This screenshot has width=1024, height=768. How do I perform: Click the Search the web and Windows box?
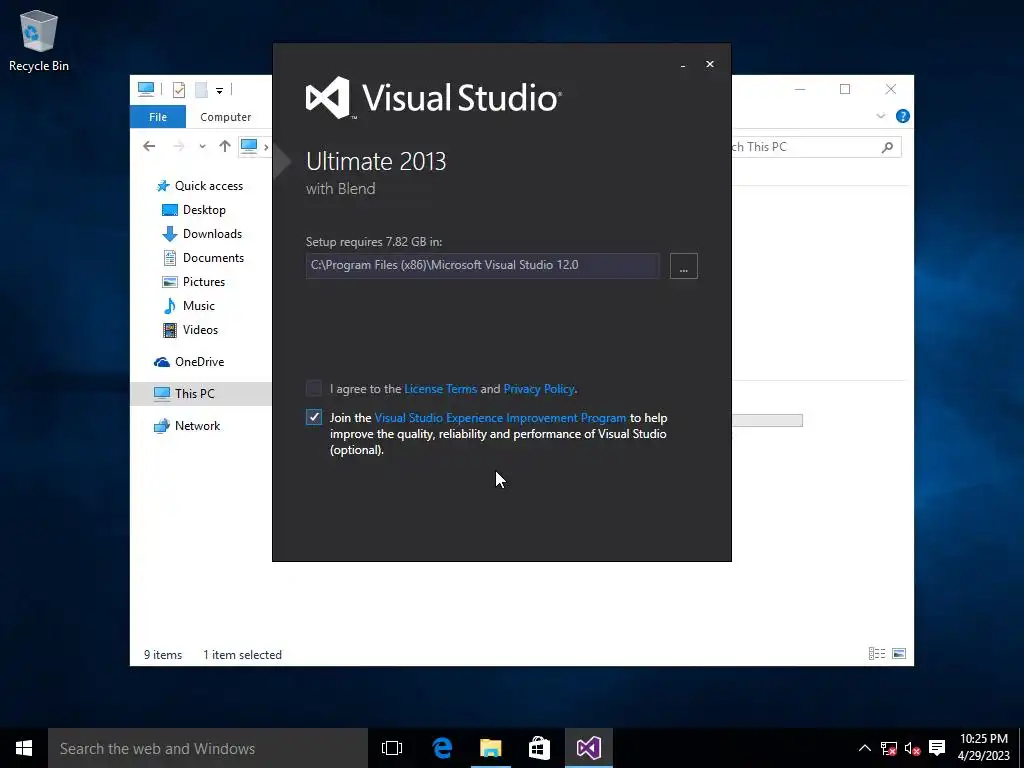tap(208, 748)
